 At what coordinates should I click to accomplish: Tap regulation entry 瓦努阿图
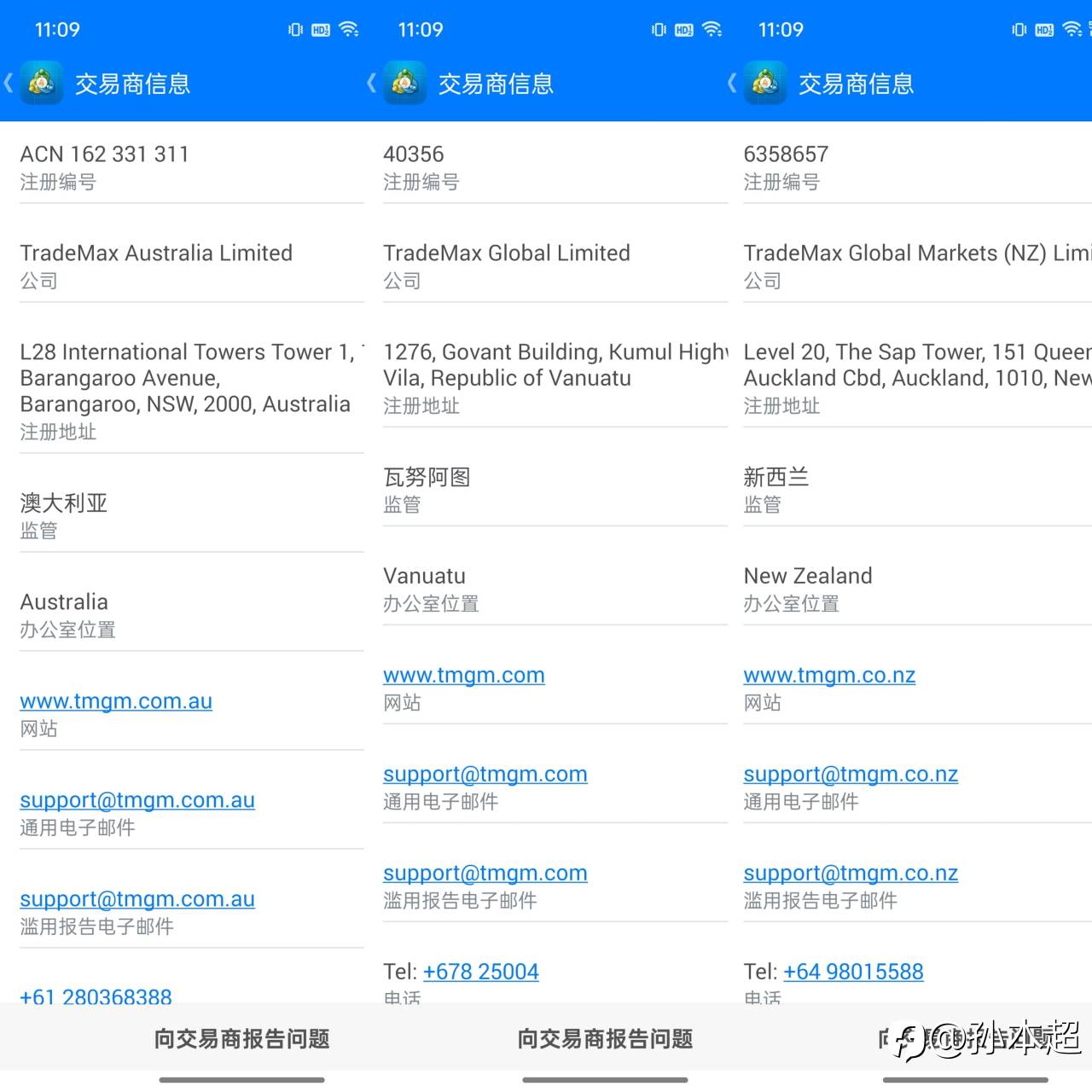pyautogui.click(x=427, y=478)
